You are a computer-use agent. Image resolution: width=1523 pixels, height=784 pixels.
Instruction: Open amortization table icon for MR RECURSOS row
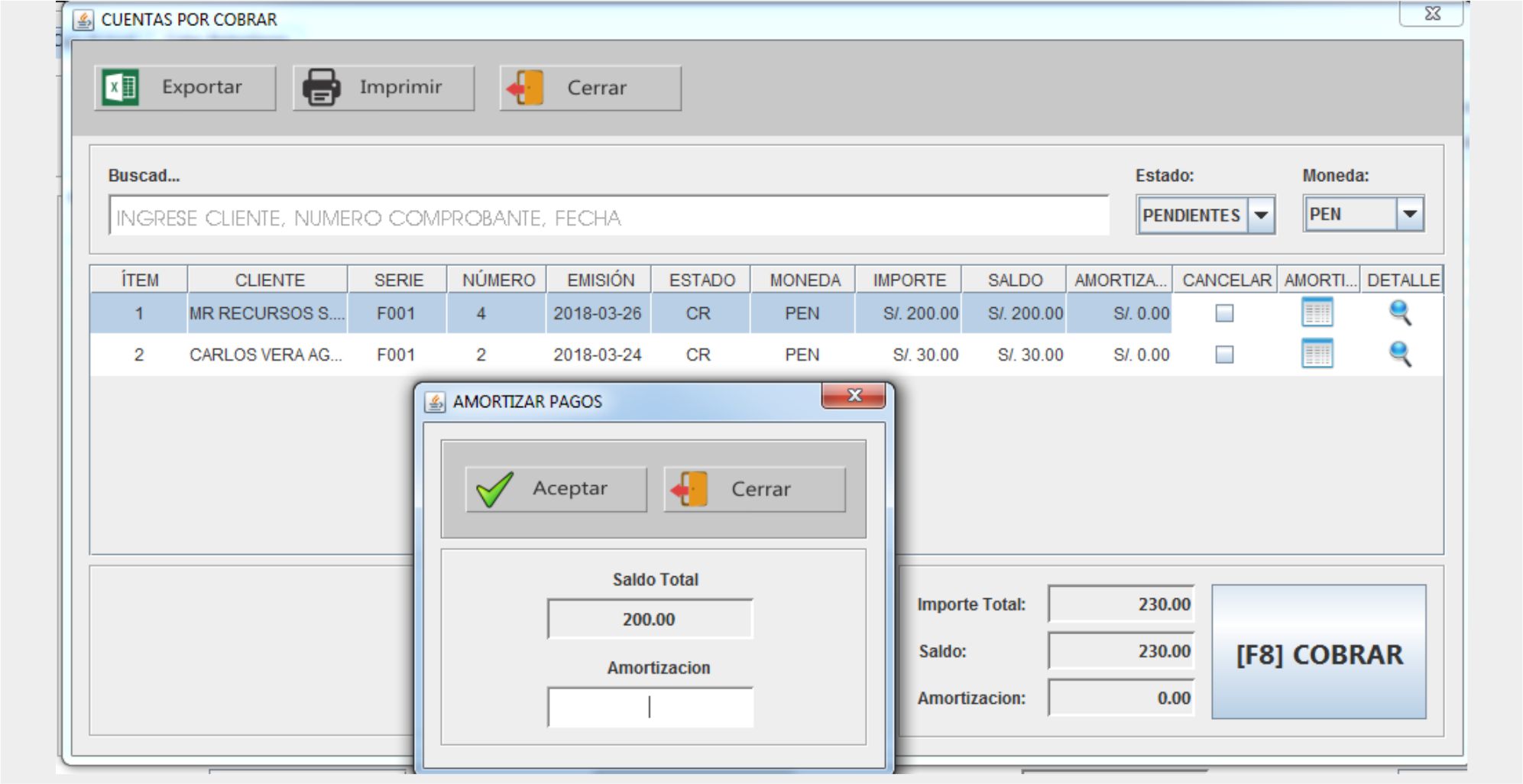pyautogui.click(x=1317, y=313)
